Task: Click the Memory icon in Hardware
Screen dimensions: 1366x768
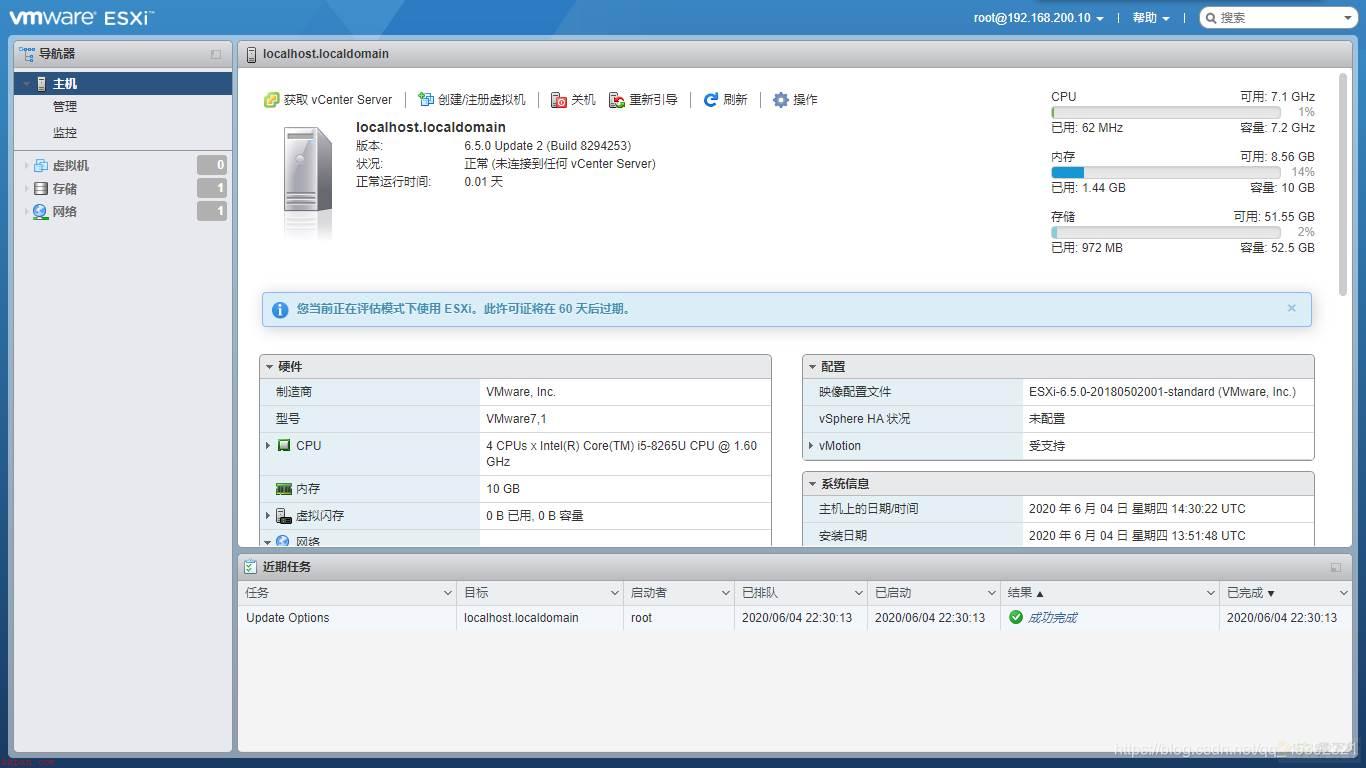Action: click(x=284, y=489)
